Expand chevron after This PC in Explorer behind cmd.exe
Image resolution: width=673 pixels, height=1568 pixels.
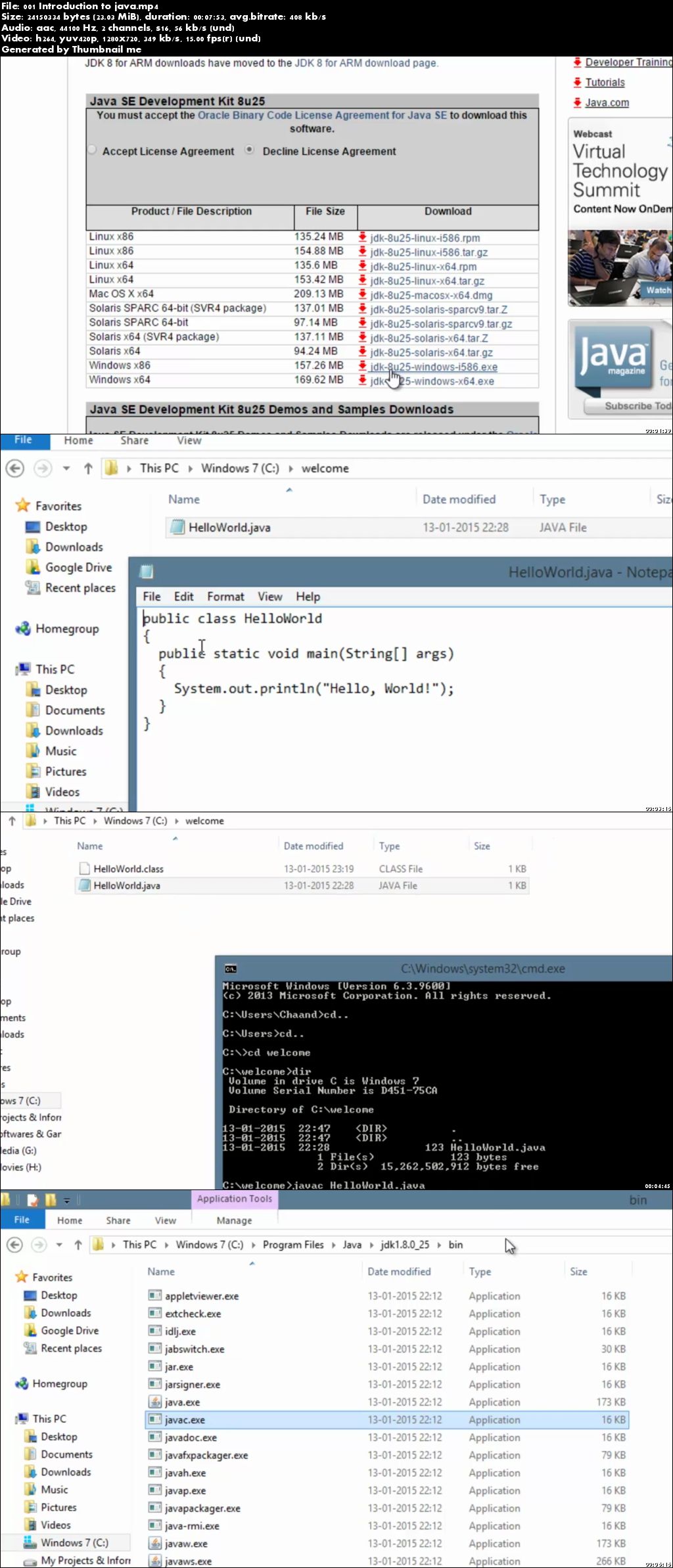coord(95,821)
